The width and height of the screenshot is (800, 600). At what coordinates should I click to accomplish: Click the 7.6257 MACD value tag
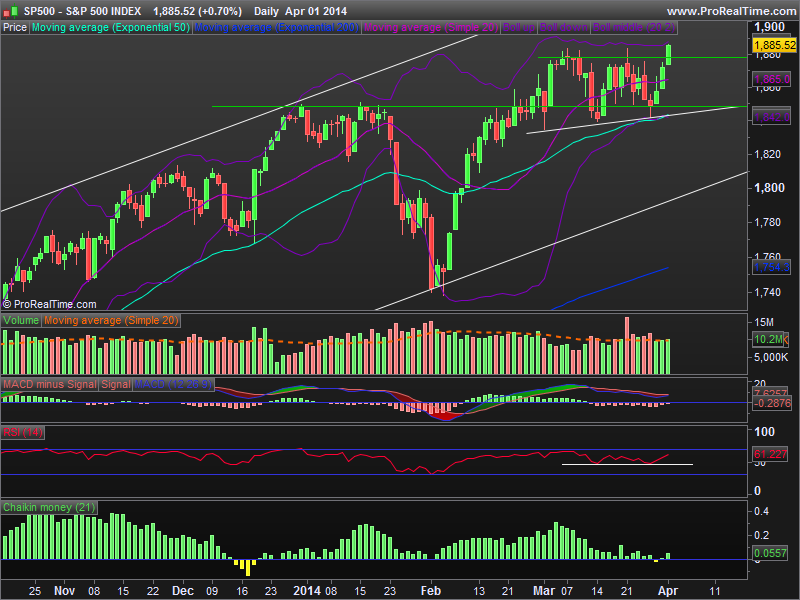point(772,392)
